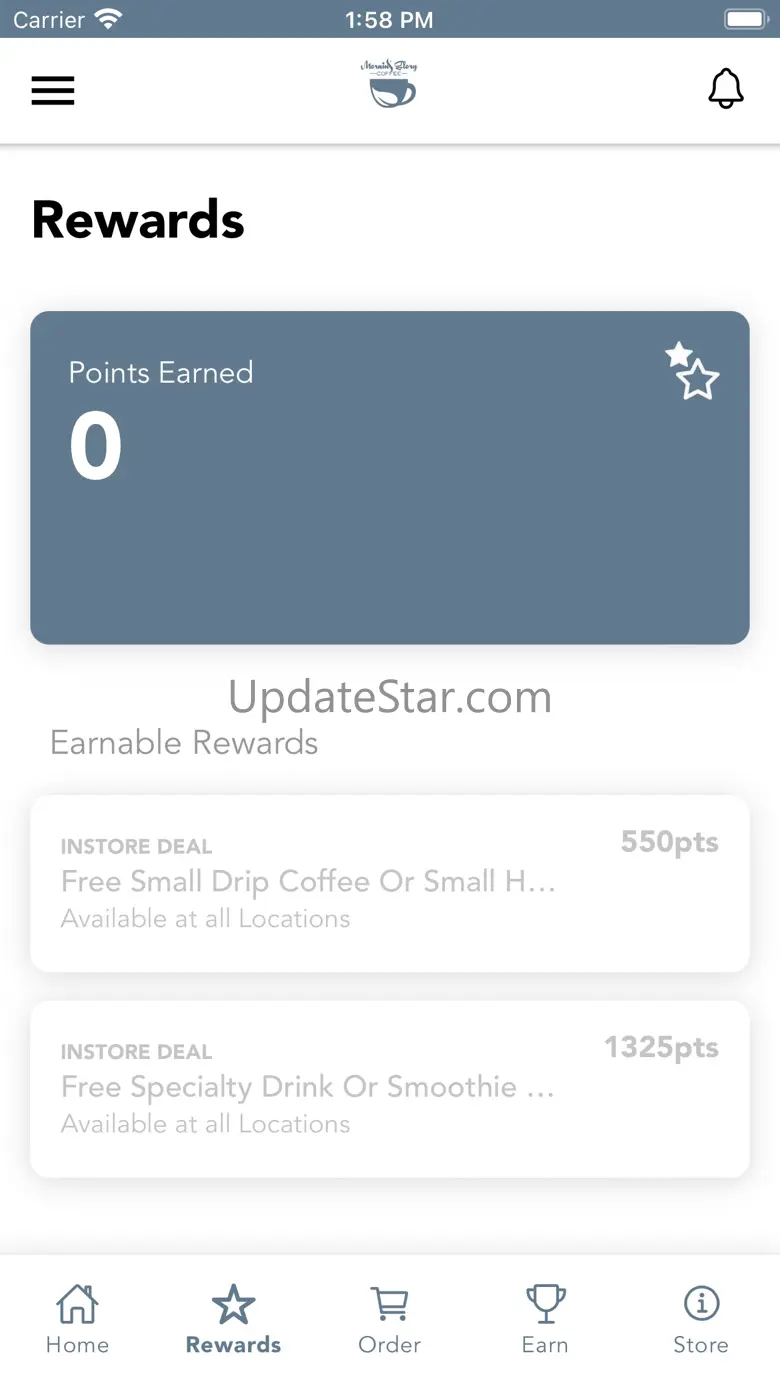Switch to the Order tab label

[x=389, y=1345]
